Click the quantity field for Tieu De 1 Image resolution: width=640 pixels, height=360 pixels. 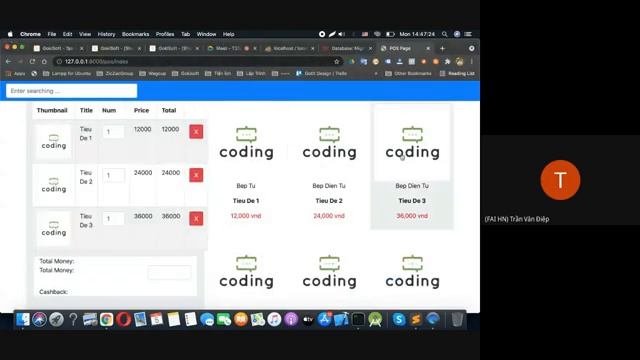113,132
